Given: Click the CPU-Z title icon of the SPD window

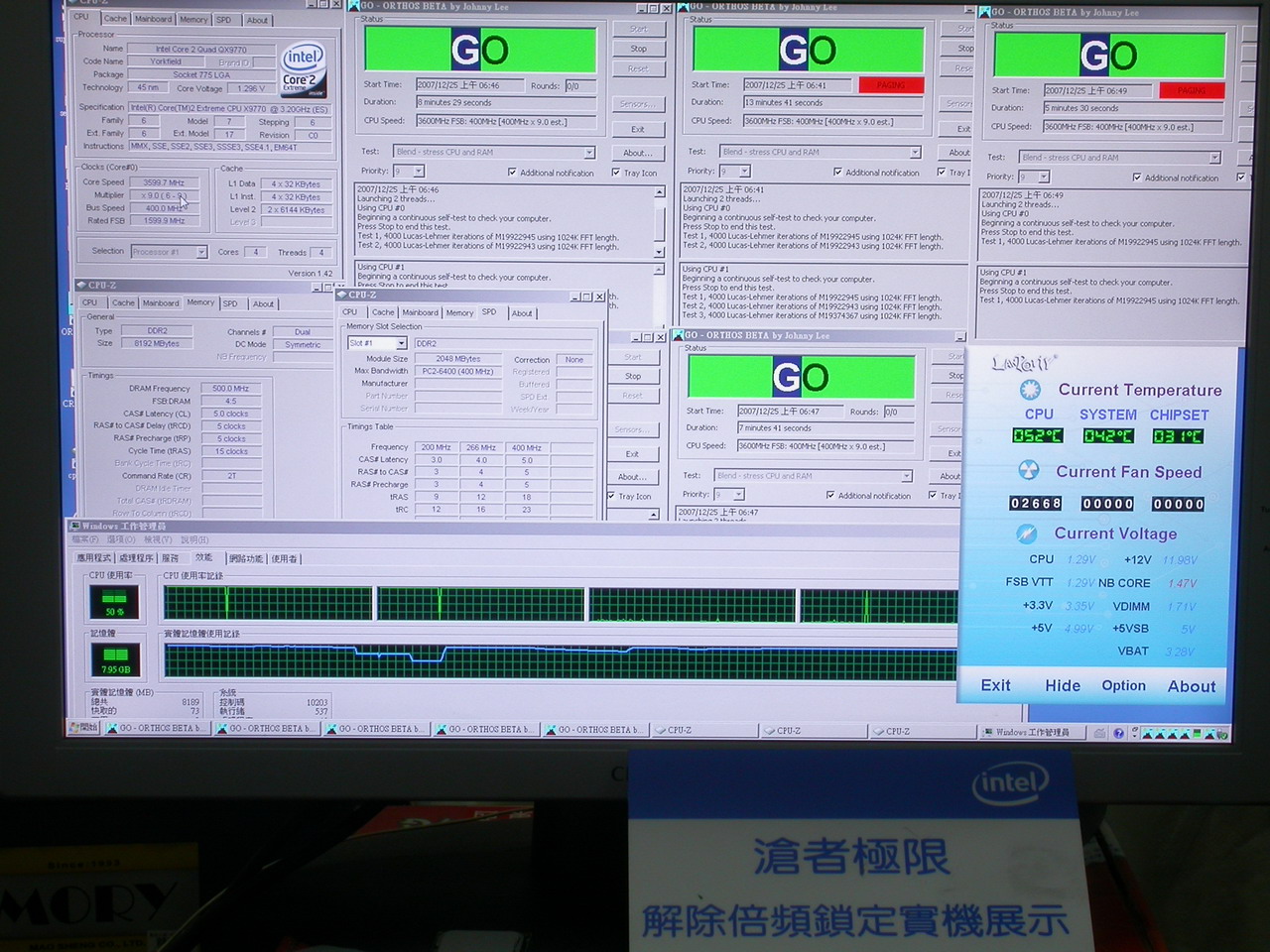Looking at the screenshot, I should [x=342, y=296].
